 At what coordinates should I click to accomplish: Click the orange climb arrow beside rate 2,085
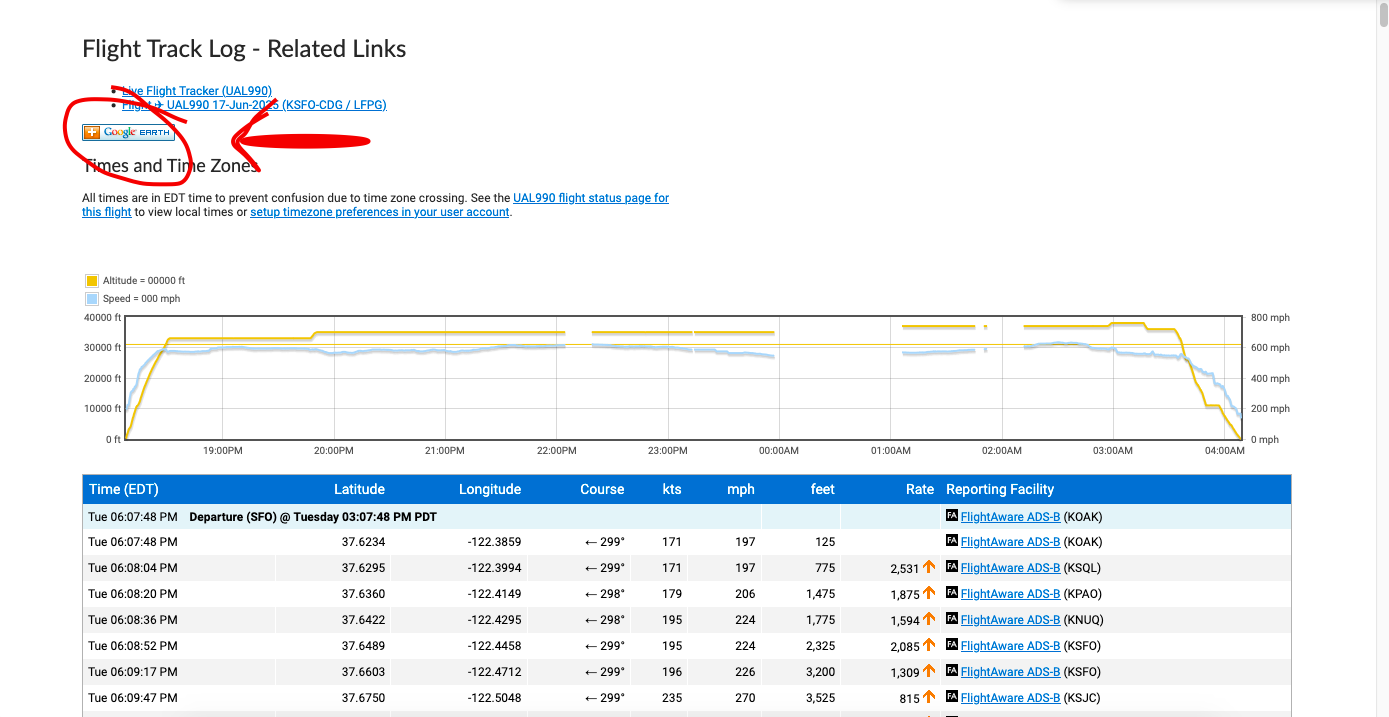[929, 645]
